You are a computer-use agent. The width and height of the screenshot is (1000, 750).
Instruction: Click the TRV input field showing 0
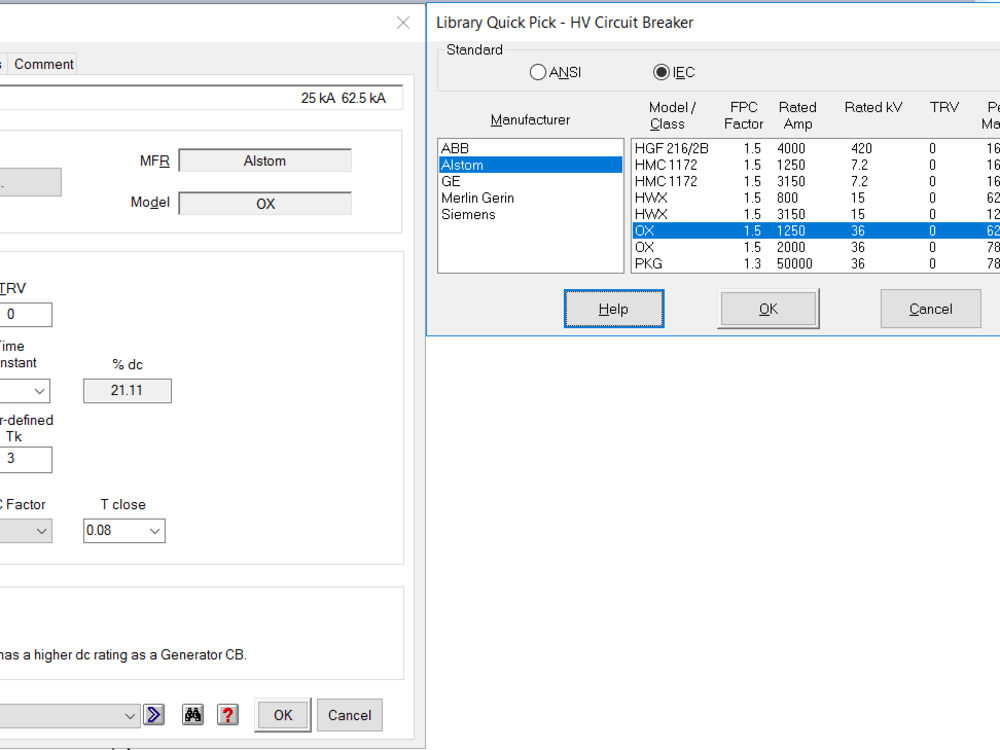(26, 314)
